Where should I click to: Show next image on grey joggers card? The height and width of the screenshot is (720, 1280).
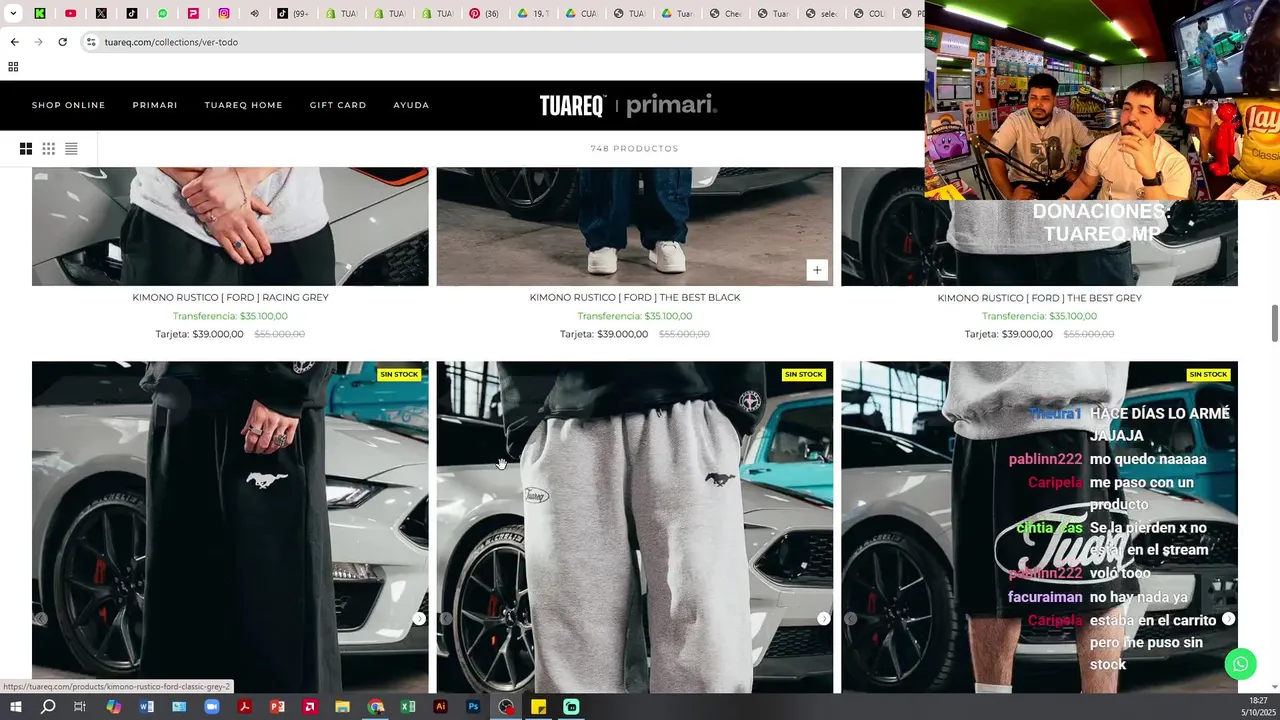point(824,619)
